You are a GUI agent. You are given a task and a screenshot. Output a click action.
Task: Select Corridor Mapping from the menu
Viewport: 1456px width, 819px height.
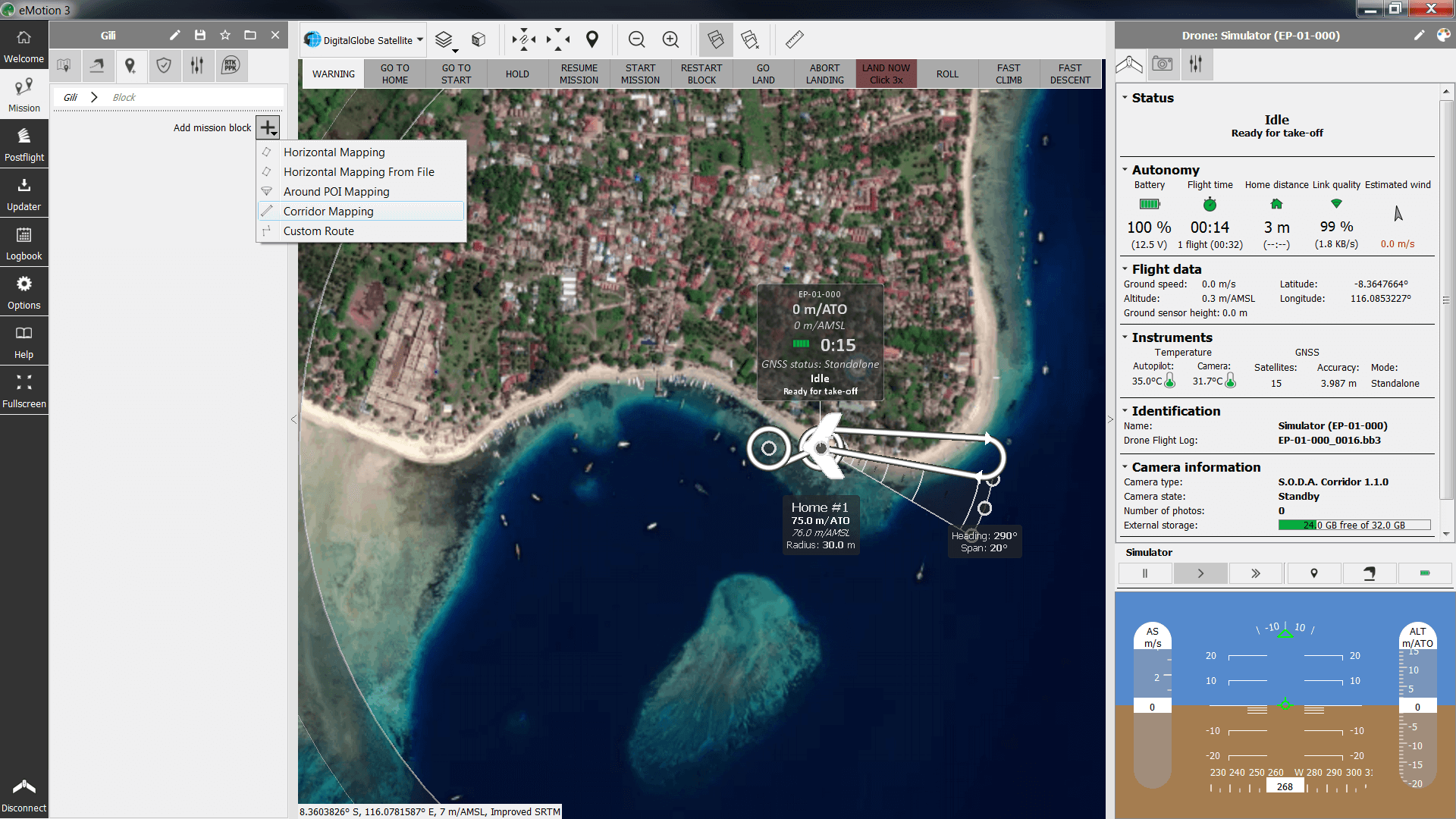point(328,211)
